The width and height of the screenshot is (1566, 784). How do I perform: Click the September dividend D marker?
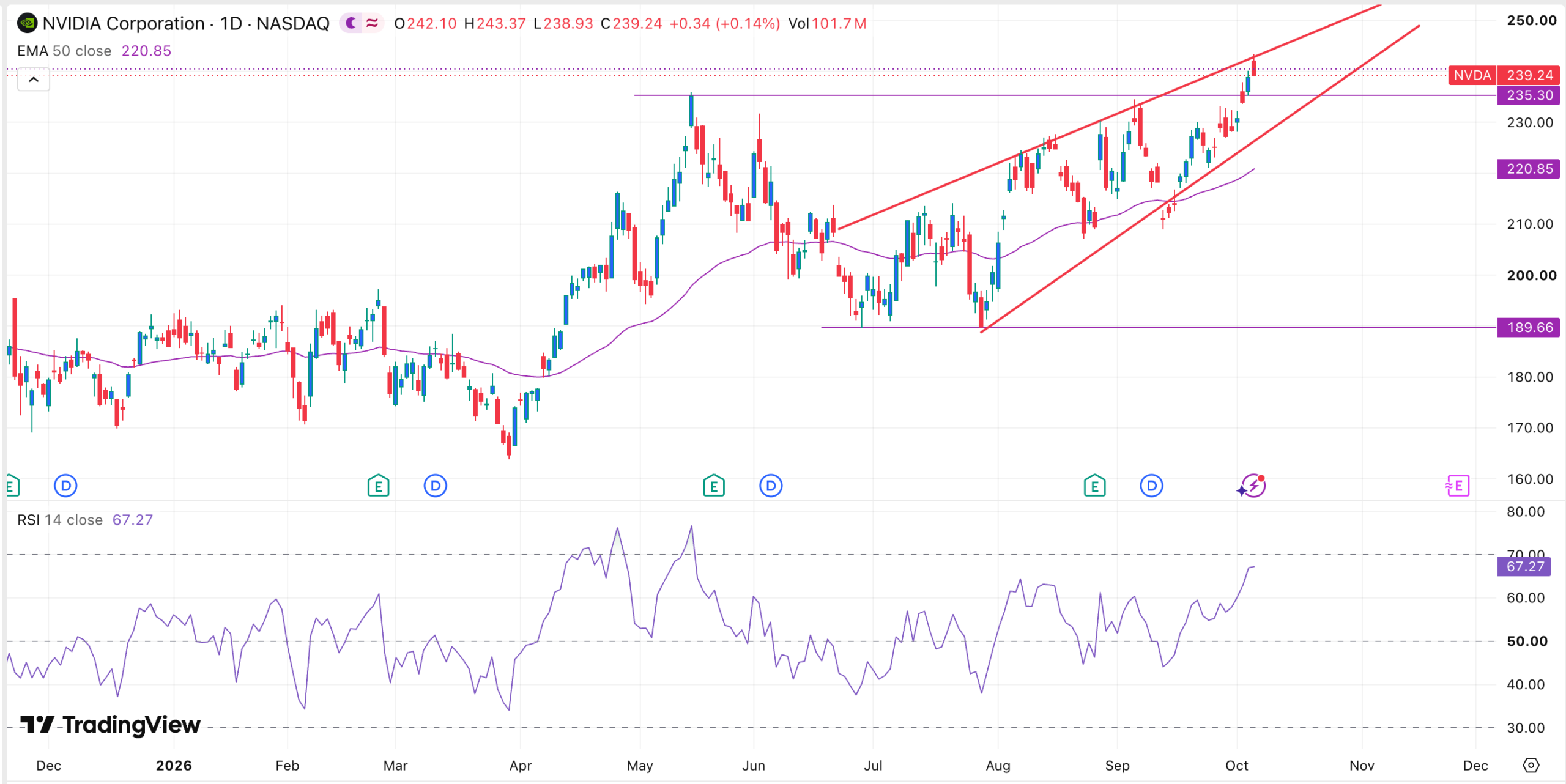pyautogui.click(x=1151, y=486)
